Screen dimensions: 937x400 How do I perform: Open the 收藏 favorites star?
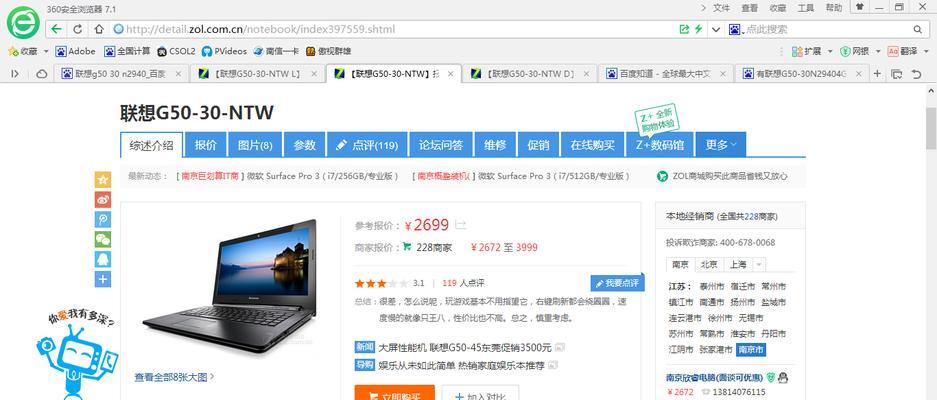point(23,51)
